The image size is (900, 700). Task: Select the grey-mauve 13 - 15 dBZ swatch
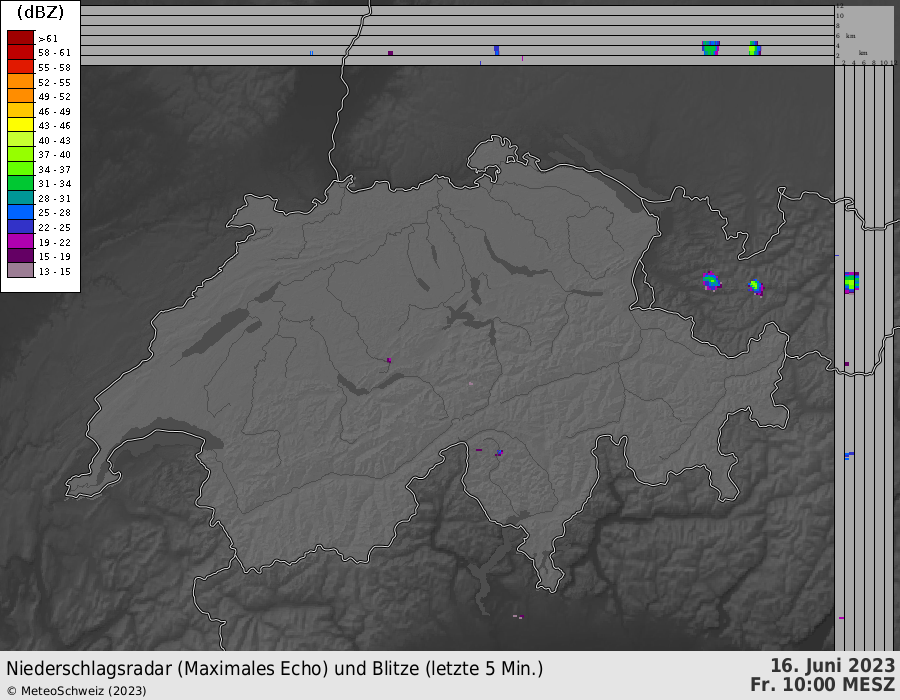click(x=20, y=270)
